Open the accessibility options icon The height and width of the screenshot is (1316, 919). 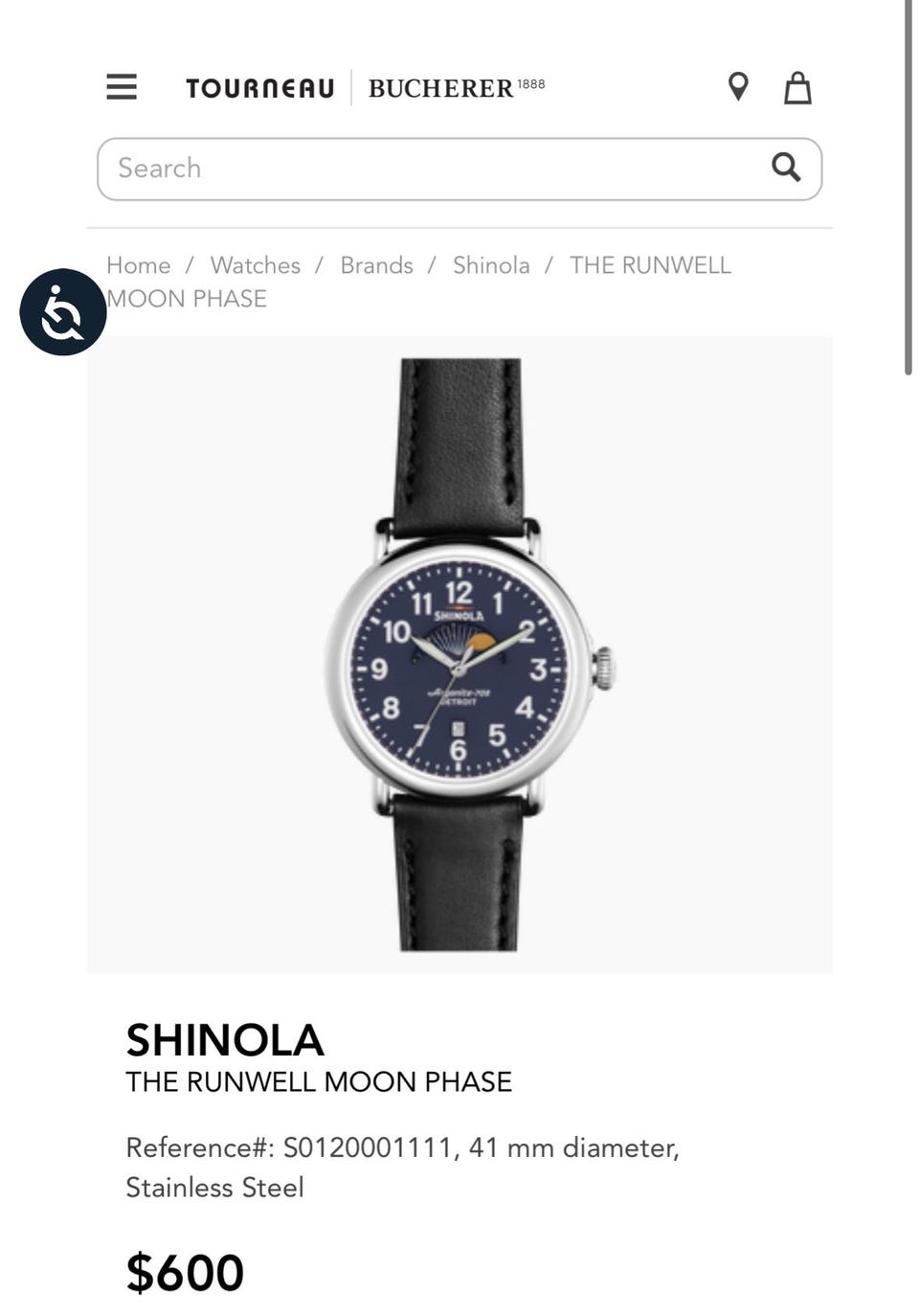coord(63,312)
